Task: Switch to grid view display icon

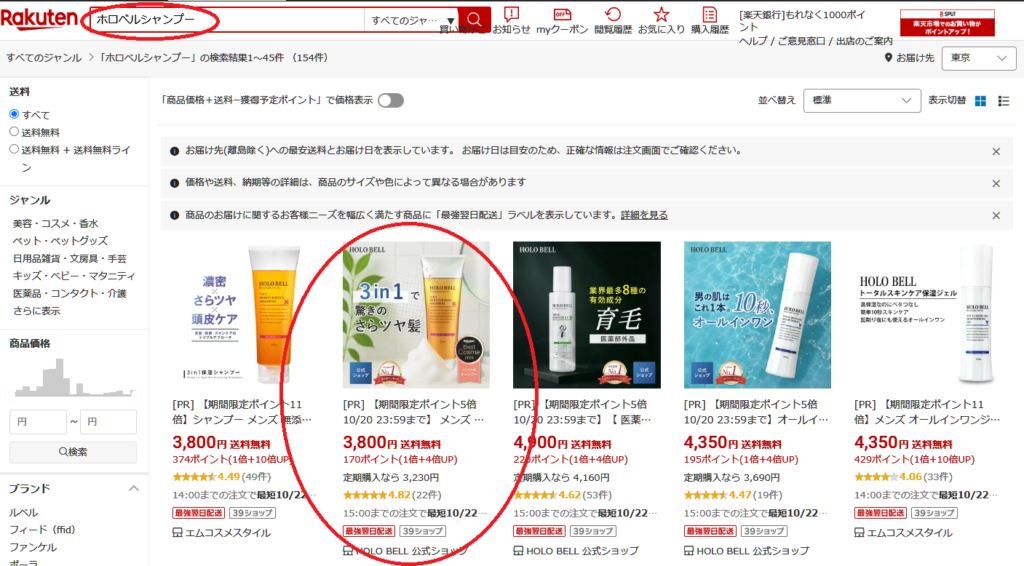Action: (981, 101)
